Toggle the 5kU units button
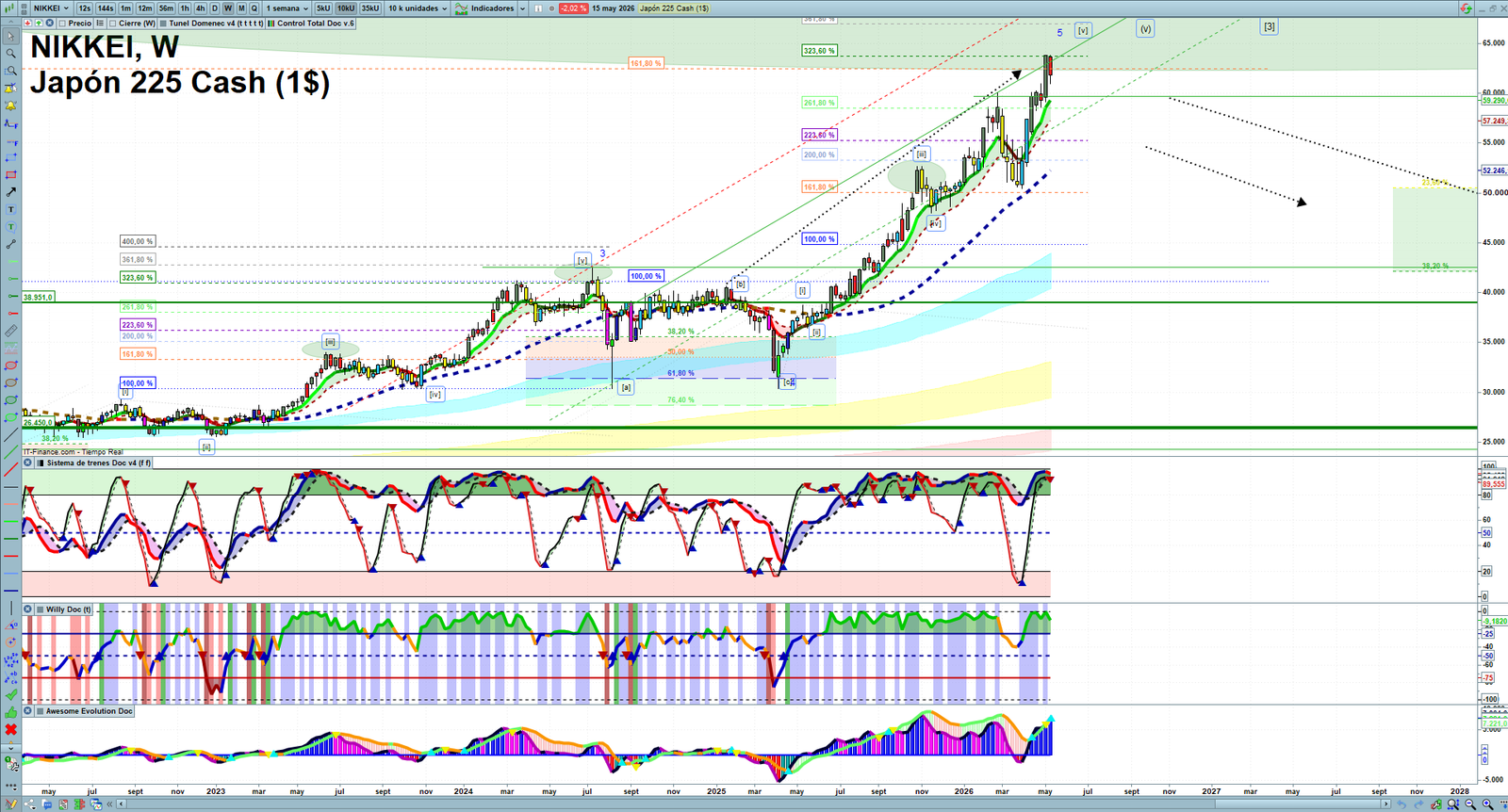 [323, 8]
